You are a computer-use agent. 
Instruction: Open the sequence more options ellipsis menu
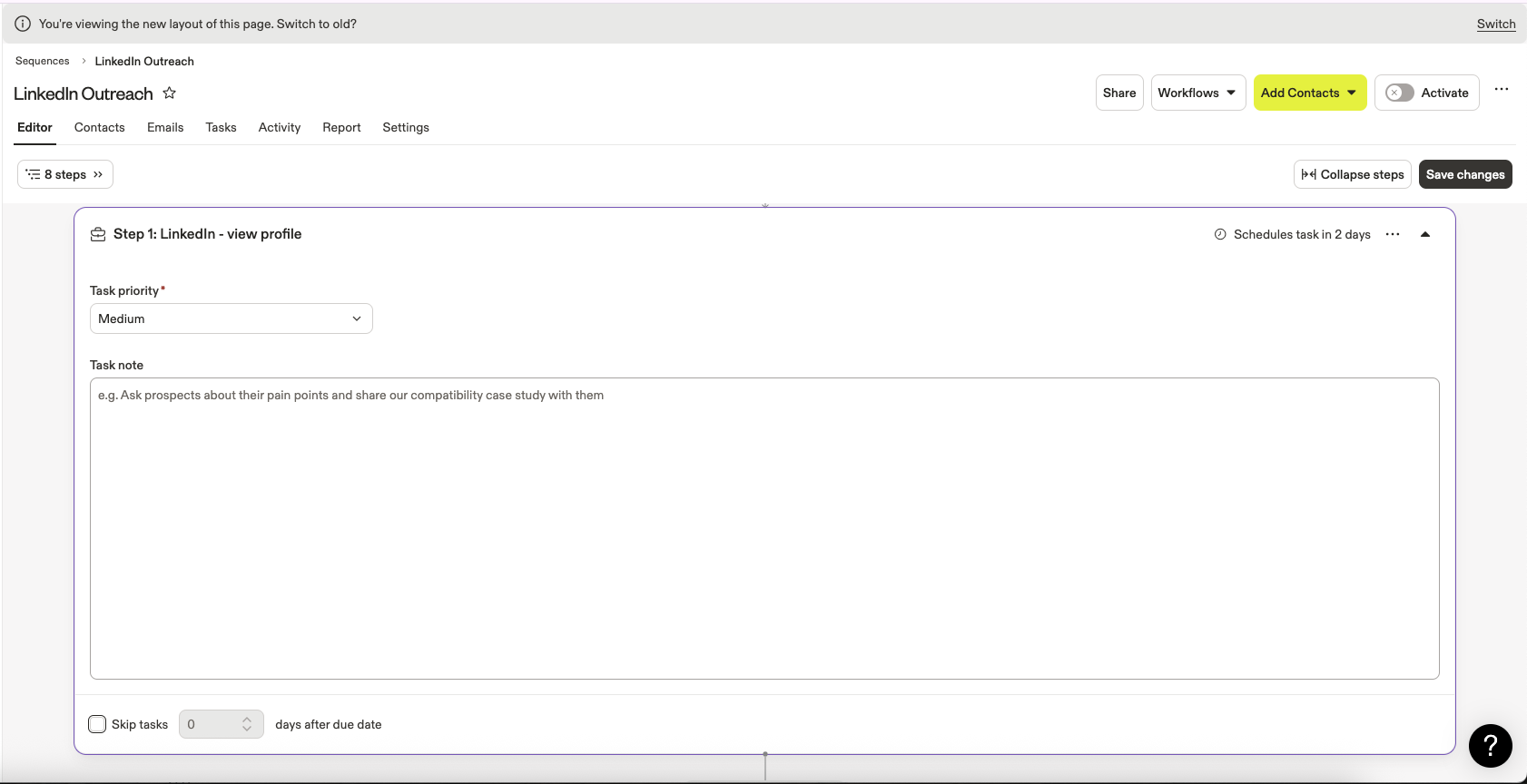coord(1502,89)
